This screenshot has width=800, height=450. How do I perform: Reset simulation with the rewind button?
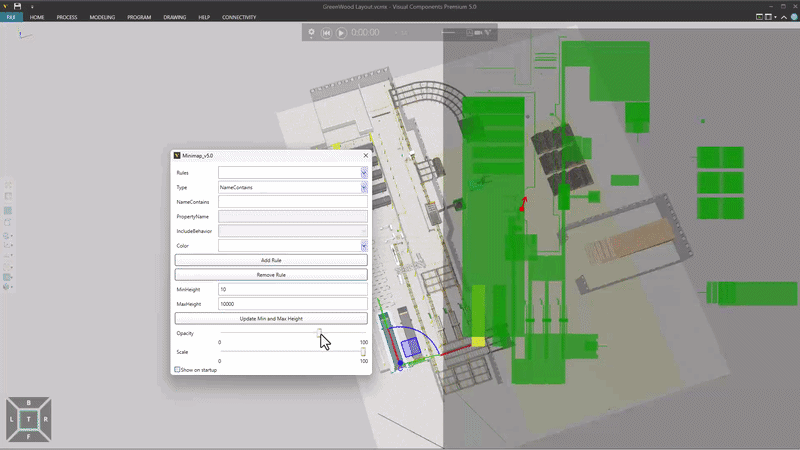[x=326, y=33]
